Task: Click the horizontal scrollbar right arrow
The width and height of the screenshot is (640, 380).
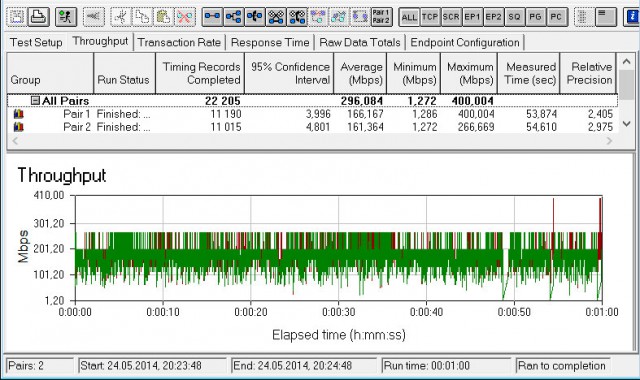Action: pyautogui.click(x=609, y=141)
